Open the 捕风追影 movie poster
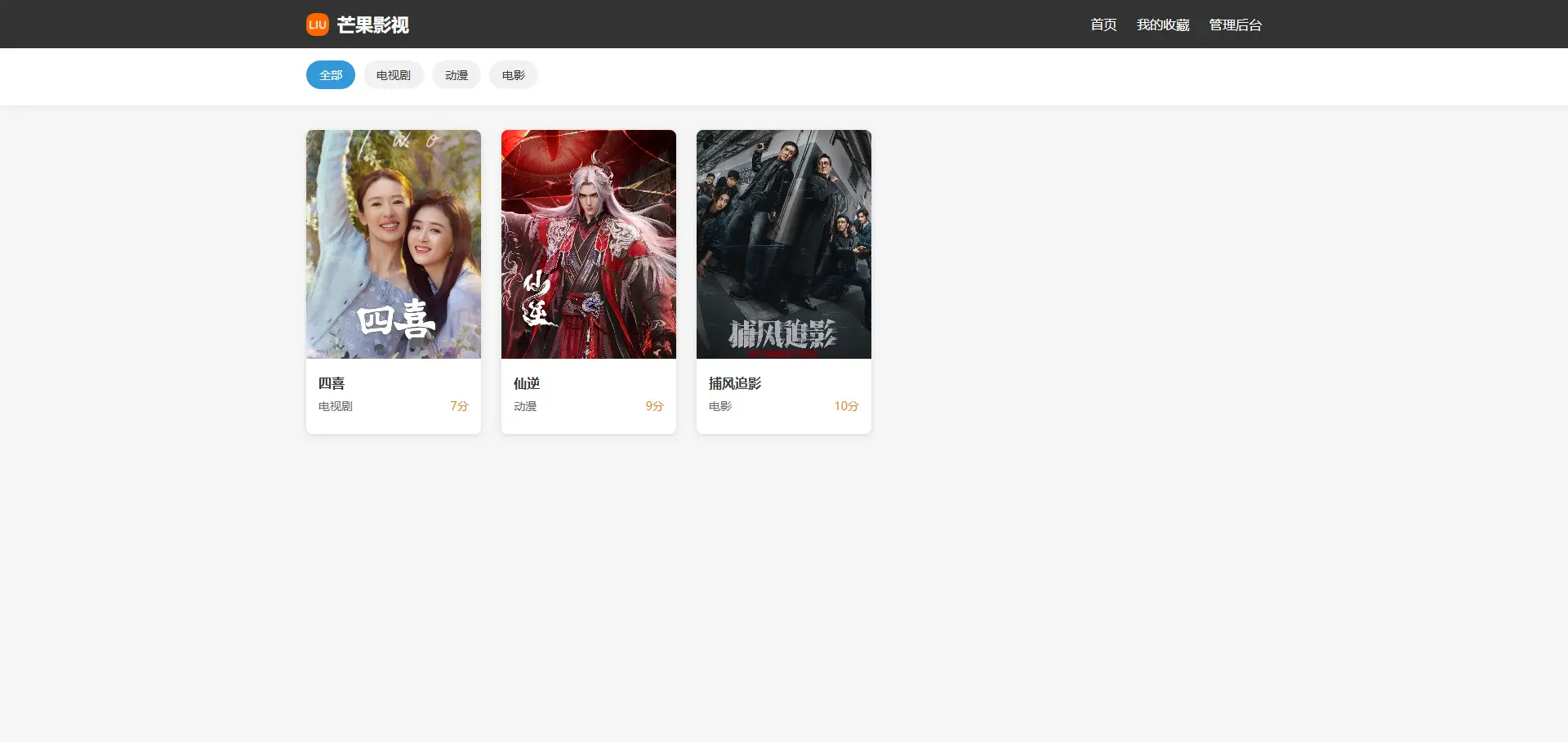Image resolution: width=1568 pixels, height=742 pixels. coord(784,244)
